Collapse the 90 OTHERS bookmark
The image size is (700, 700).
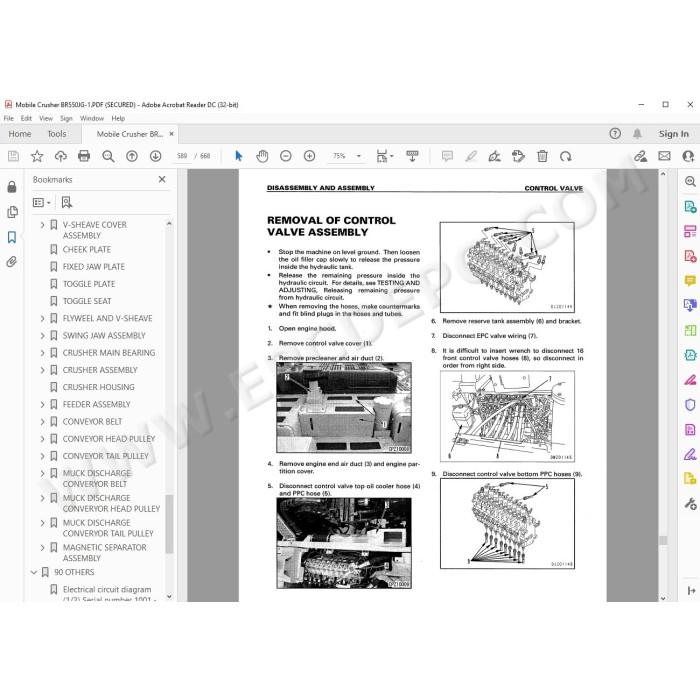(x=33, y=572)
